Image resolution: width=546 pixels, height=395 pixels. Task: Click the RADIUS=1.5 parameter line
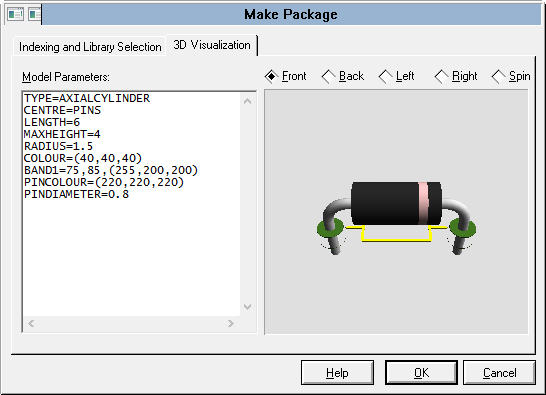pos(58,146)
